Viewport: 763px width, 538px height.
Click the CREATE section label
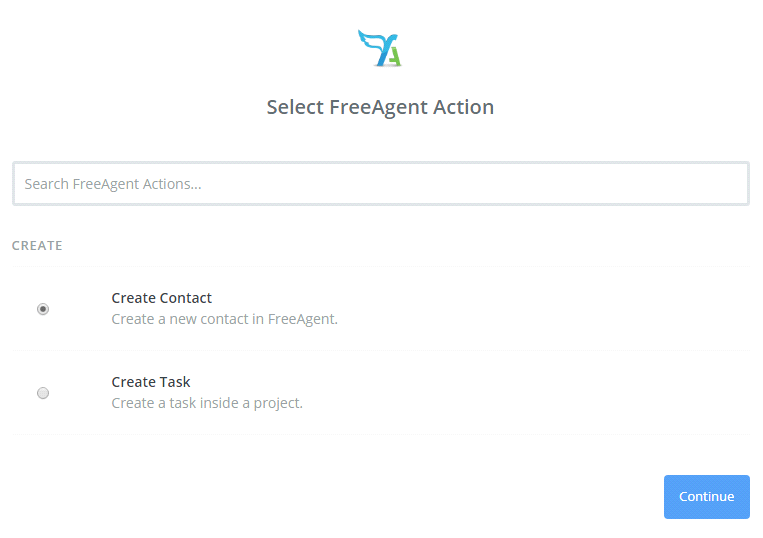(37, 245)
